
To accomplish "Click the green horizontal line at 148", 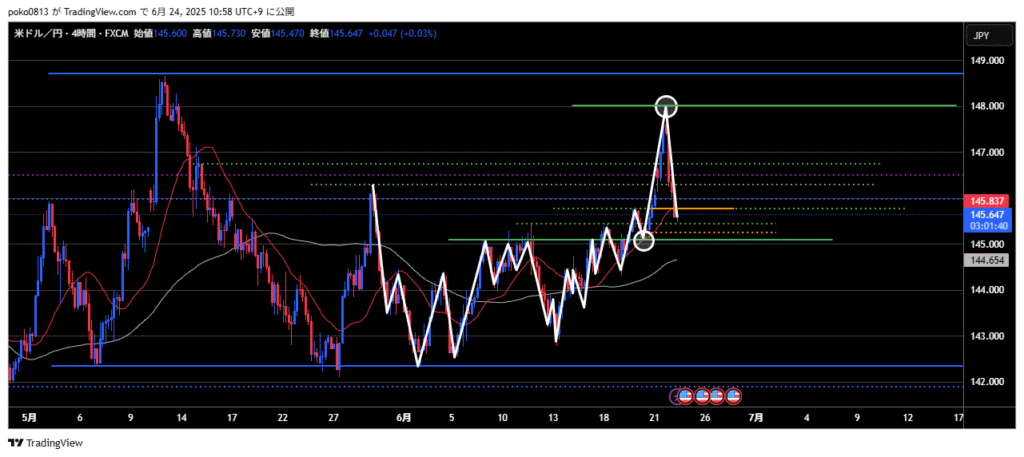I will [800, 105].
